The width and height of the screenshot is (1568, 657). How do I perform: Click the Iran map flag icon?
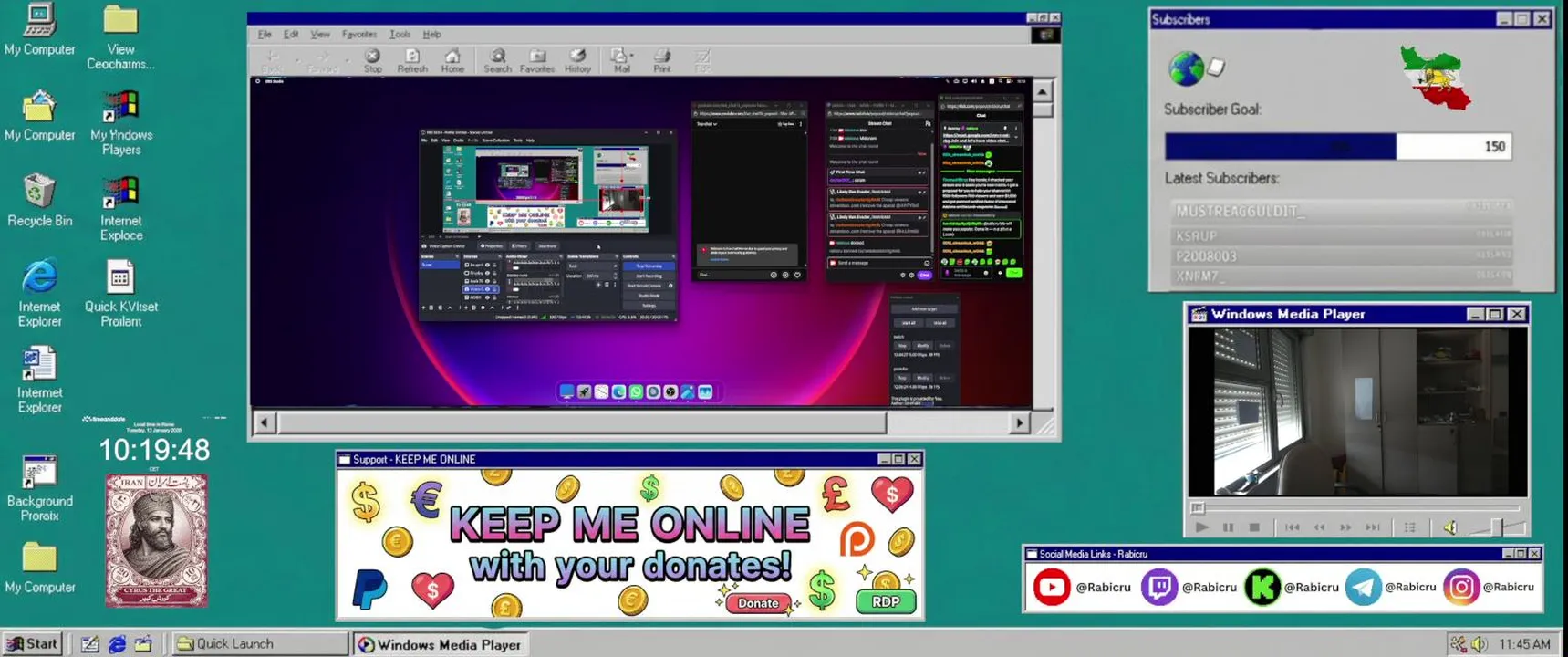(1437, 78)
